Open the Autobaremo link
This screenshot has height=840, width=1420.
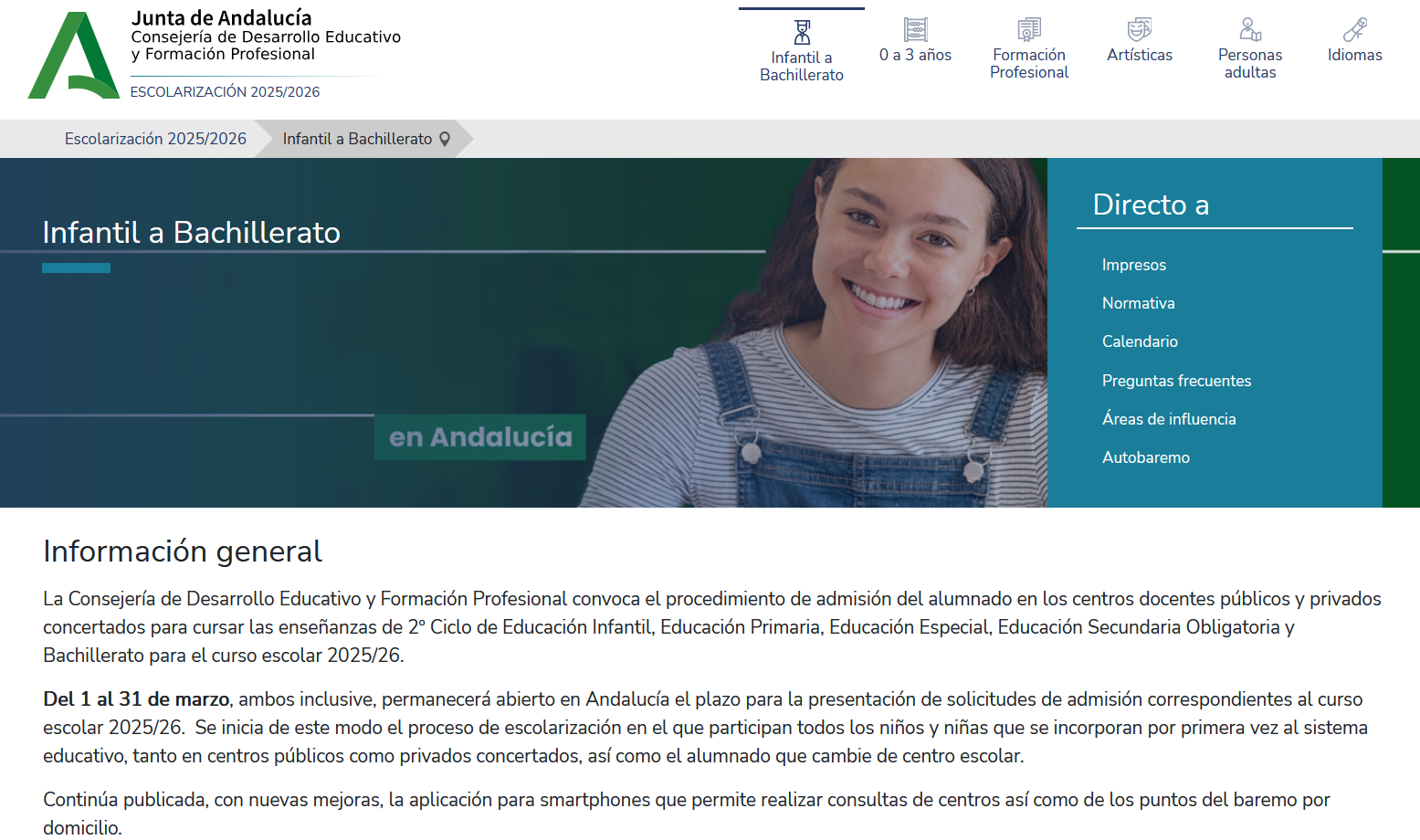pyautogui.click(x=1146, y=457)
